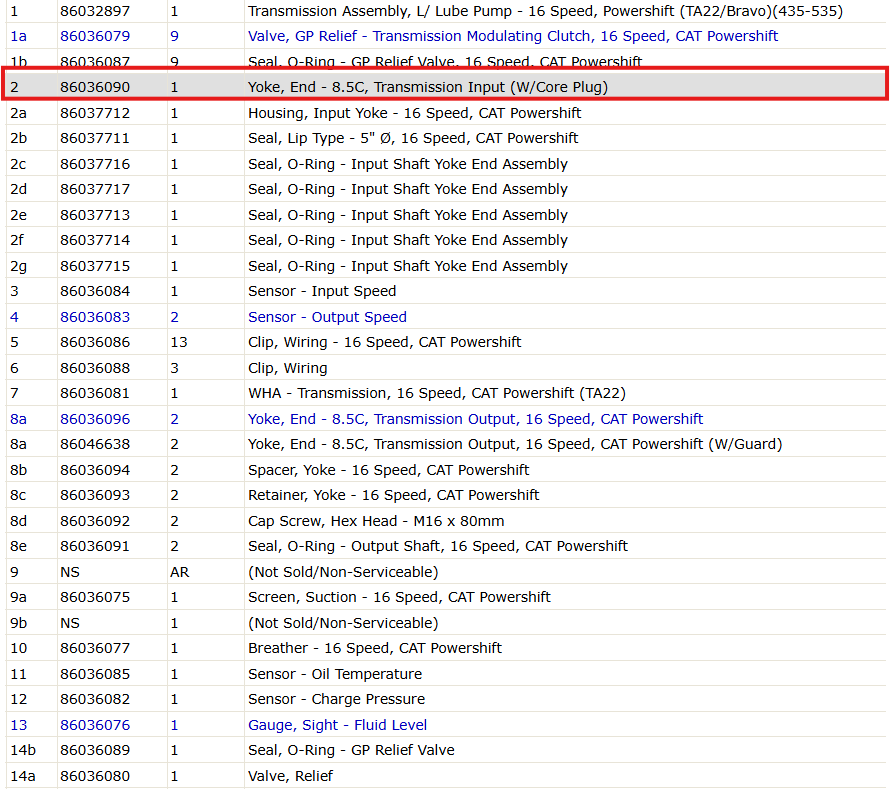Open part number link 86036096
The width and height of the screenshot is (890, 789).
tap(95, 419)
